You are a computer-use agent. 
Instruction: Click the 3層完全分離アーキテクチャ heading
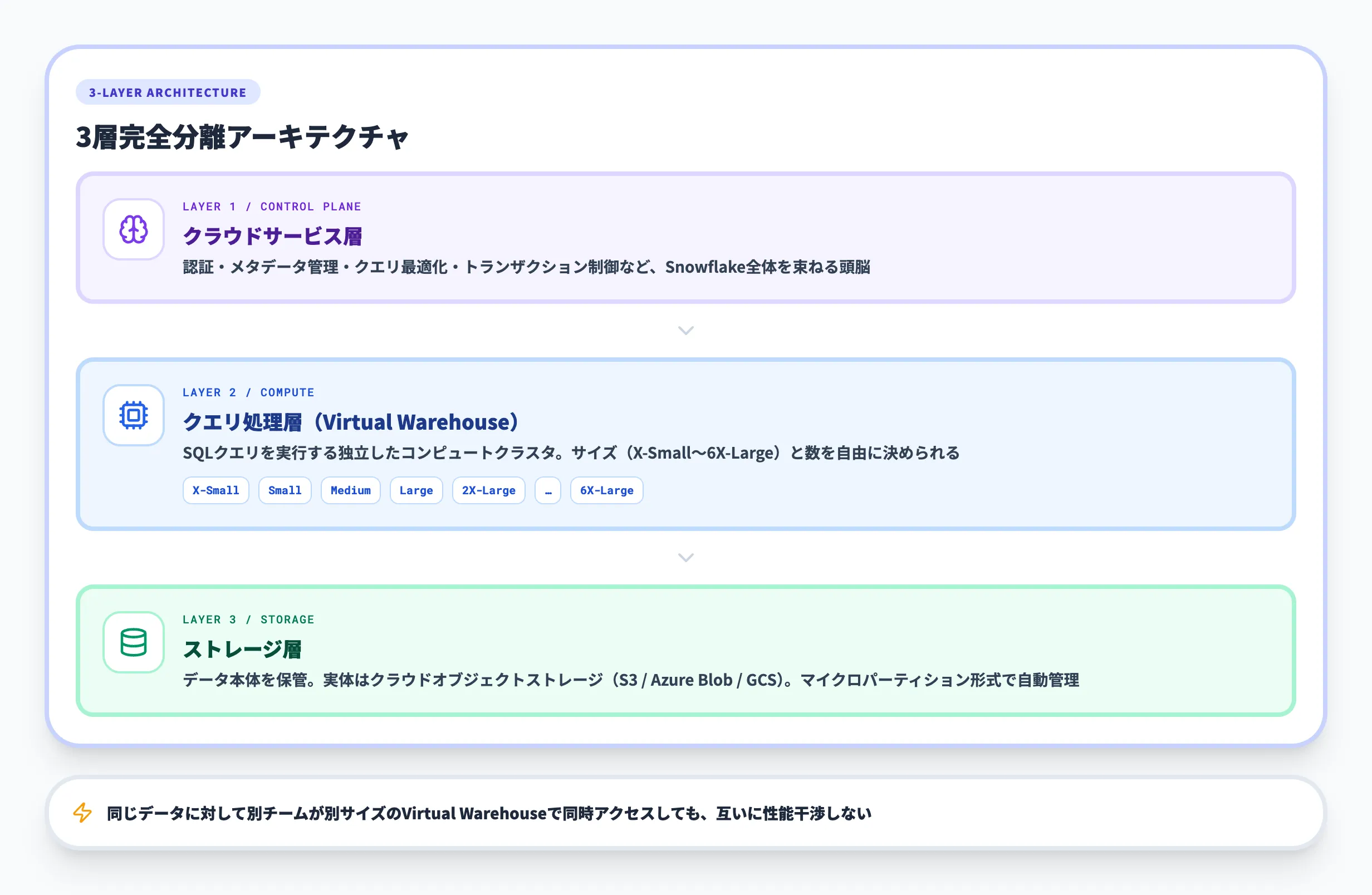243,136
